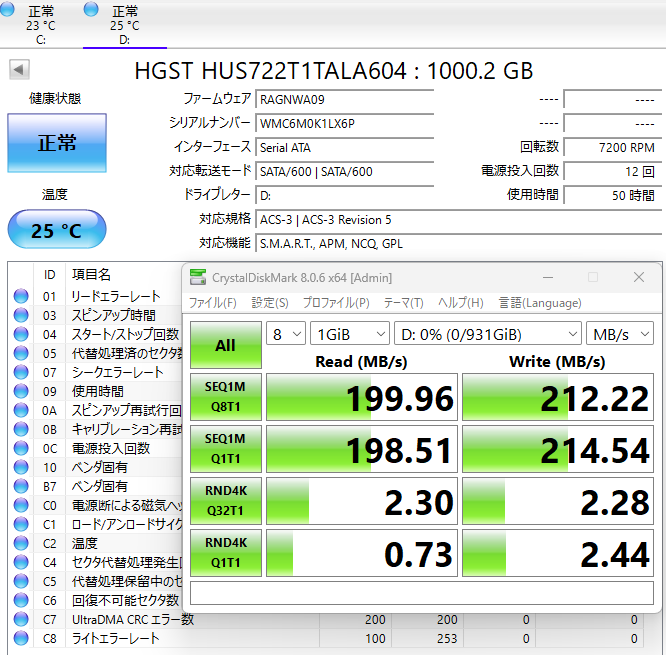This screenshot has height=655, width=666.
Task: Click status dot for attribute 05
Action: 21,353
